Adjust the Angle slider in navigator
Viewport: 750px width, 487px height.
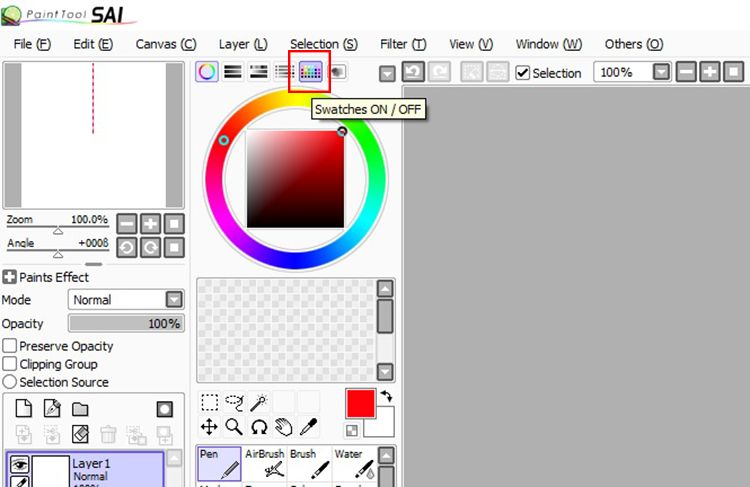tap(58, 253)
